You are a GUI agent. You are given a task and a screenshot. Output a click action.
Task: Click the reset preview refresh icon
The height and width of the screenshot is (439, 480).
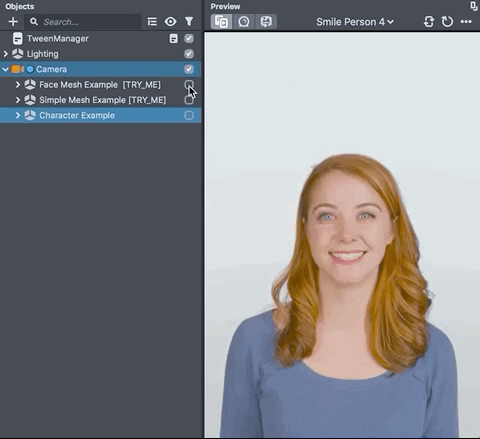point(447,22)
